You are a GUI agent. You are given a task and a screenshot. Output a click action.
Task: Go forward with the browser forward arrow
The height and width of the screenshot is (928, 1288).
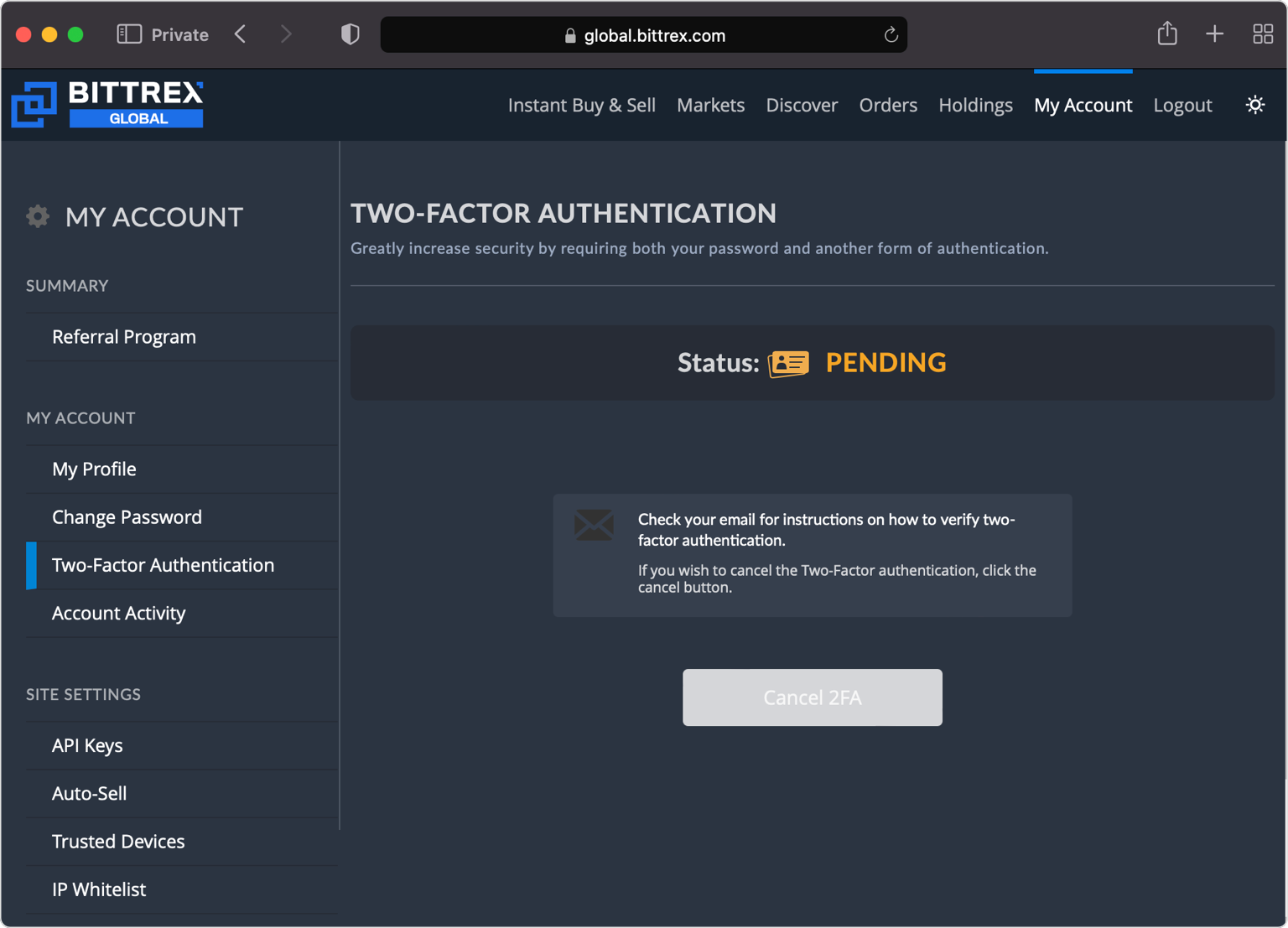pyautogui.click(x=286, y=34)
